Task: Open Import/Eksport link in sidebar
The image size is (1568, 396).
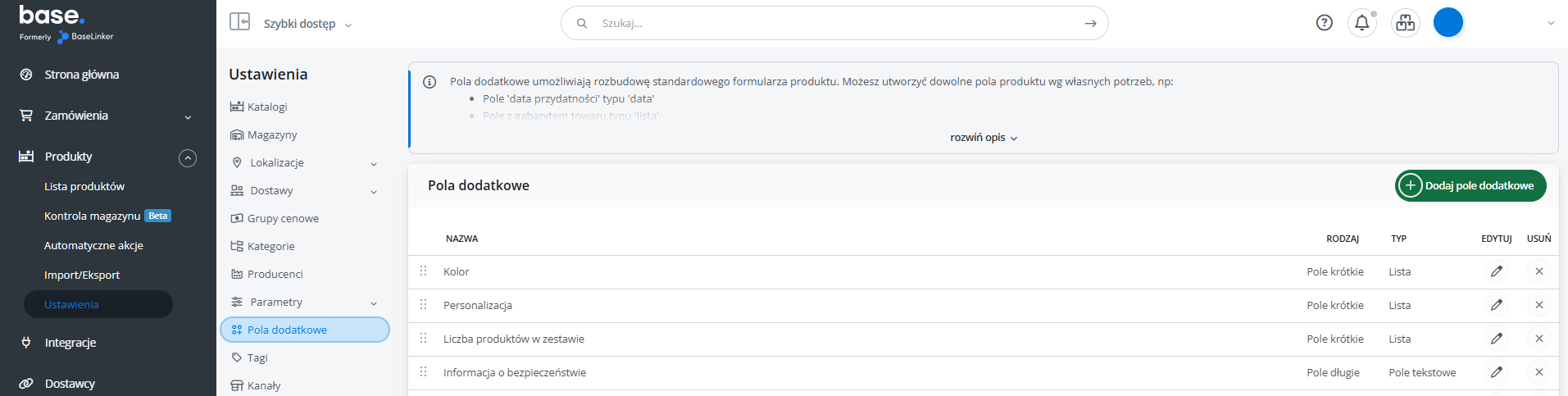Action: pyautogui.click(x=82, y=275)
